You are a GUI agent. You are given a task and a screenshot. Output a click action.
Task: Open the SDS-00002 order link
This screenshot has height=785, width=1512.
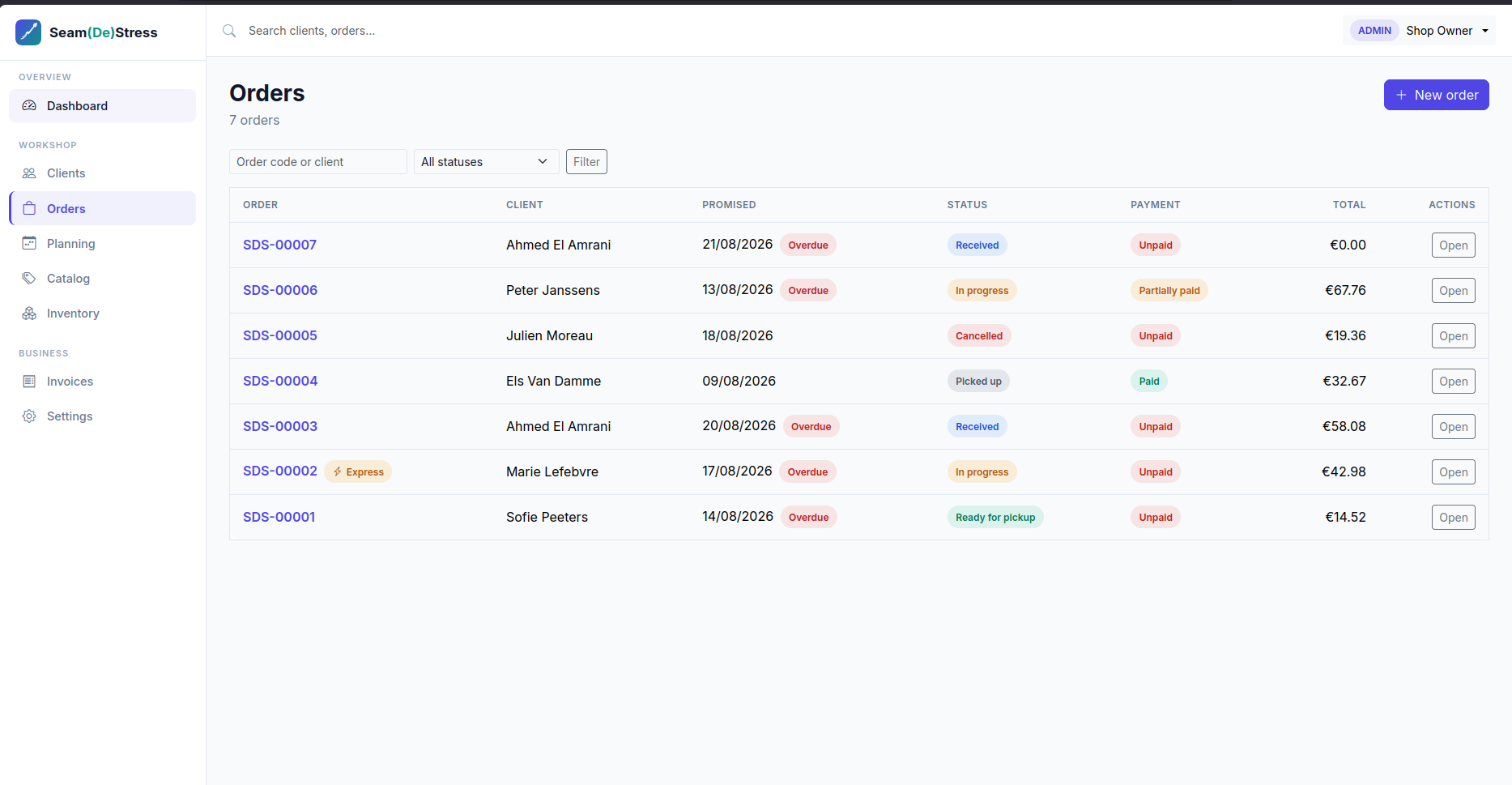pos(280,471)
